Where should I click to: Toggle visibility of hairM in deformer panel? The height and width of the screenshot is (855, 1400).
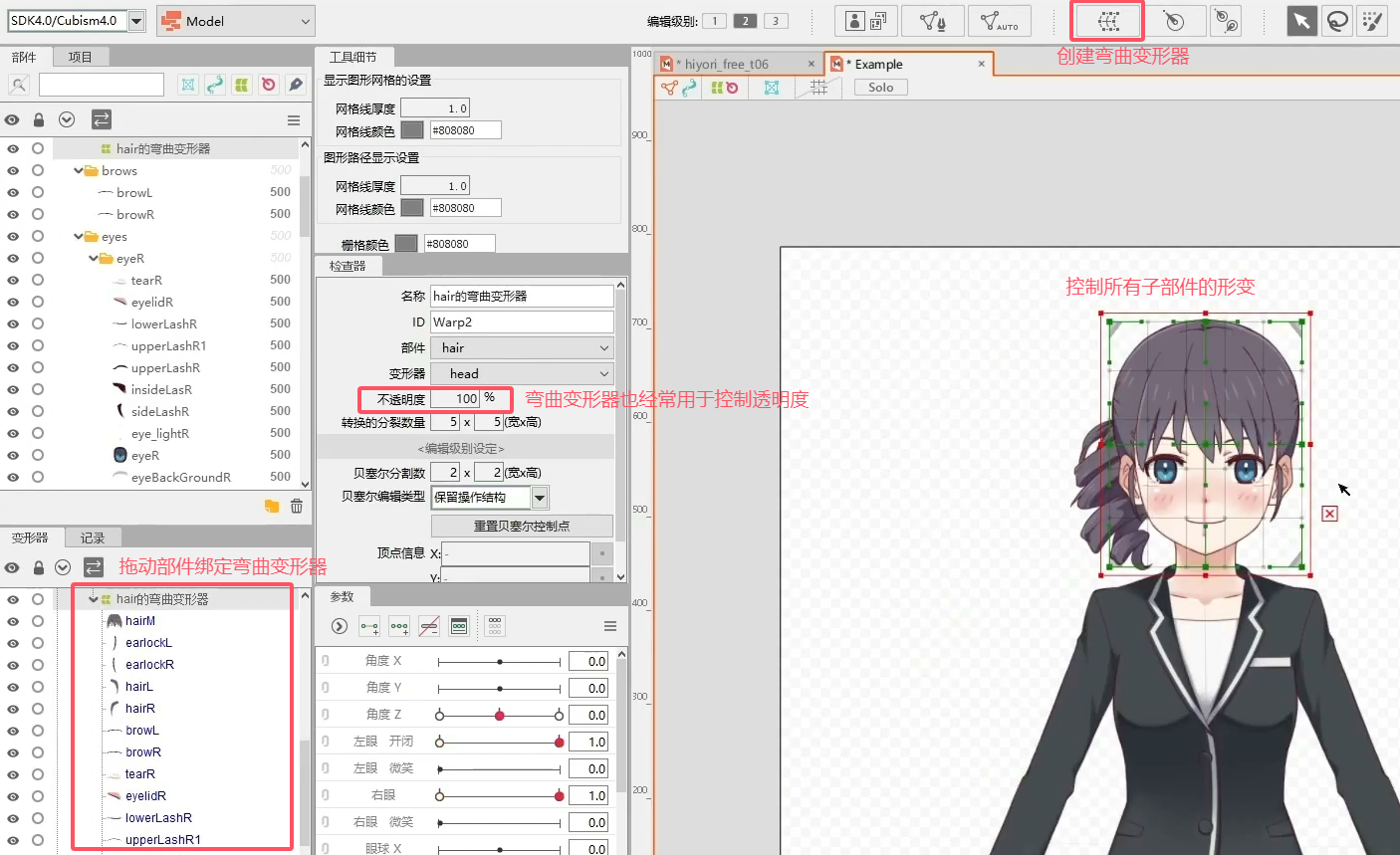pyautogui.click(x=13, y=621)
